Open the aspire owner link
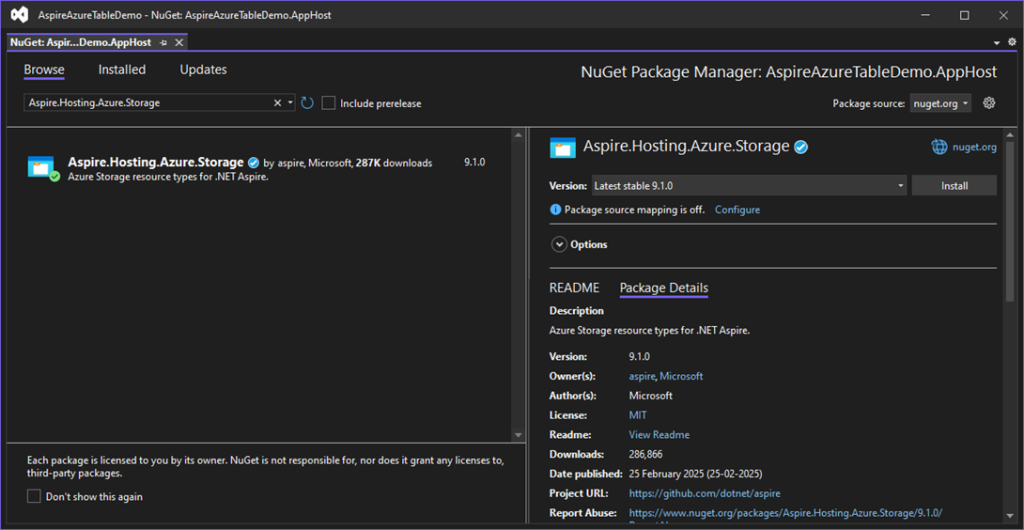This screenshot has width=1024, height=530. [642, 376]
